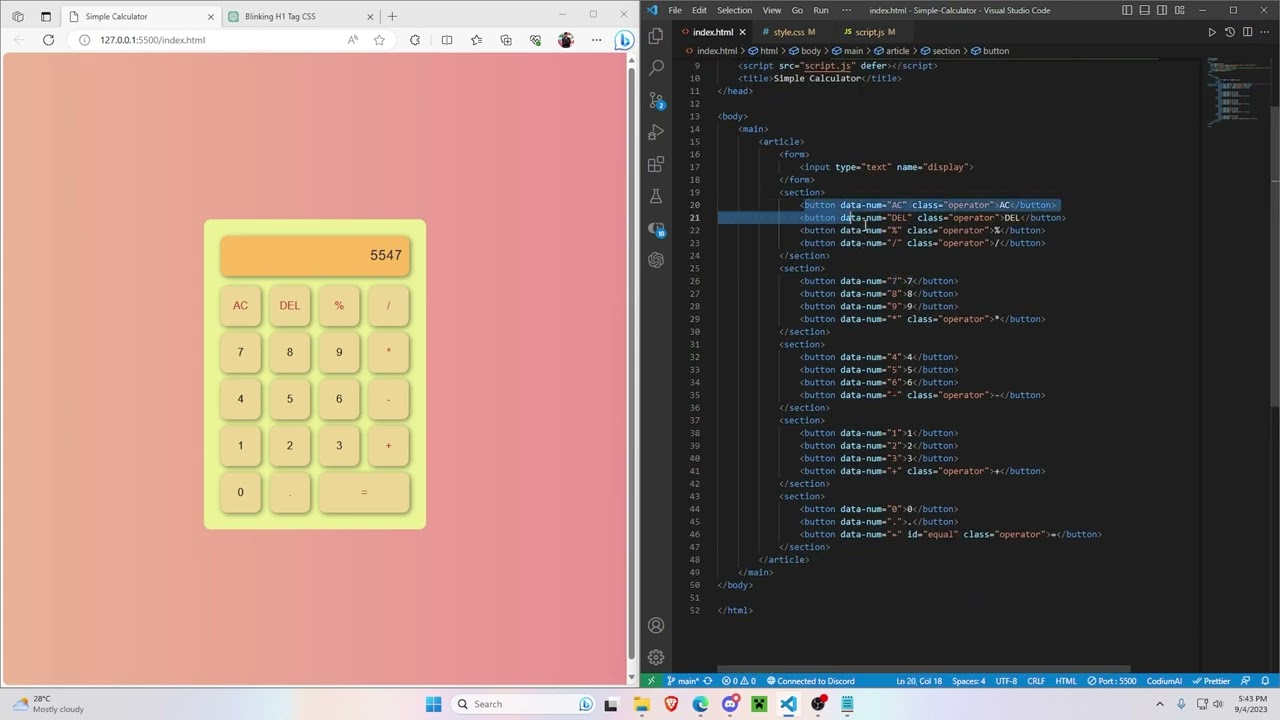The image size is (1280, 720).
Task: Click the Prettier status bar item
Action: [x=1212, y=681]
